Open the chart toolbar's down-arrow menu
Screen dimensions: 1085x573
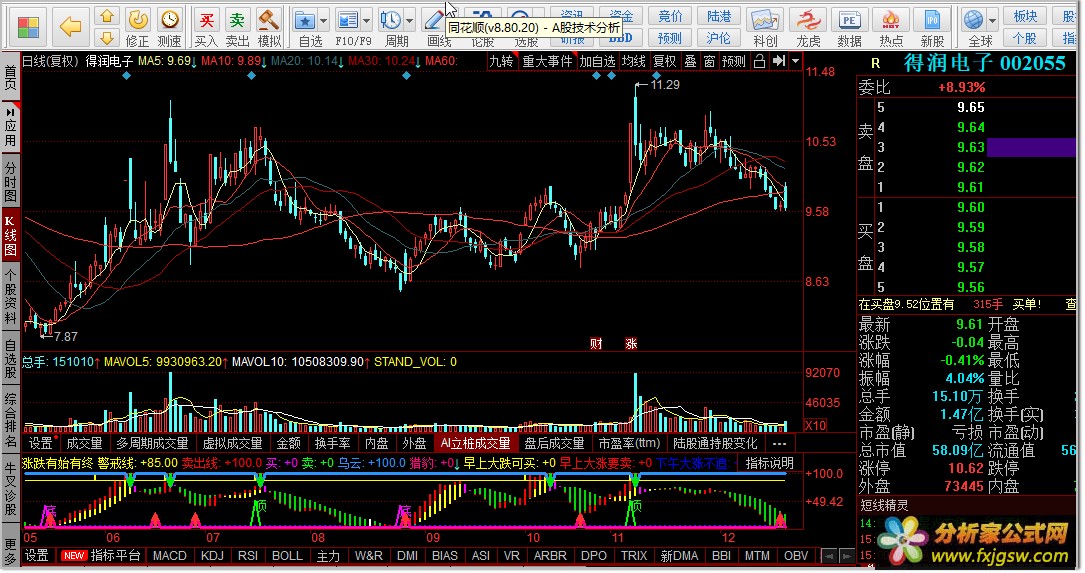796,62
